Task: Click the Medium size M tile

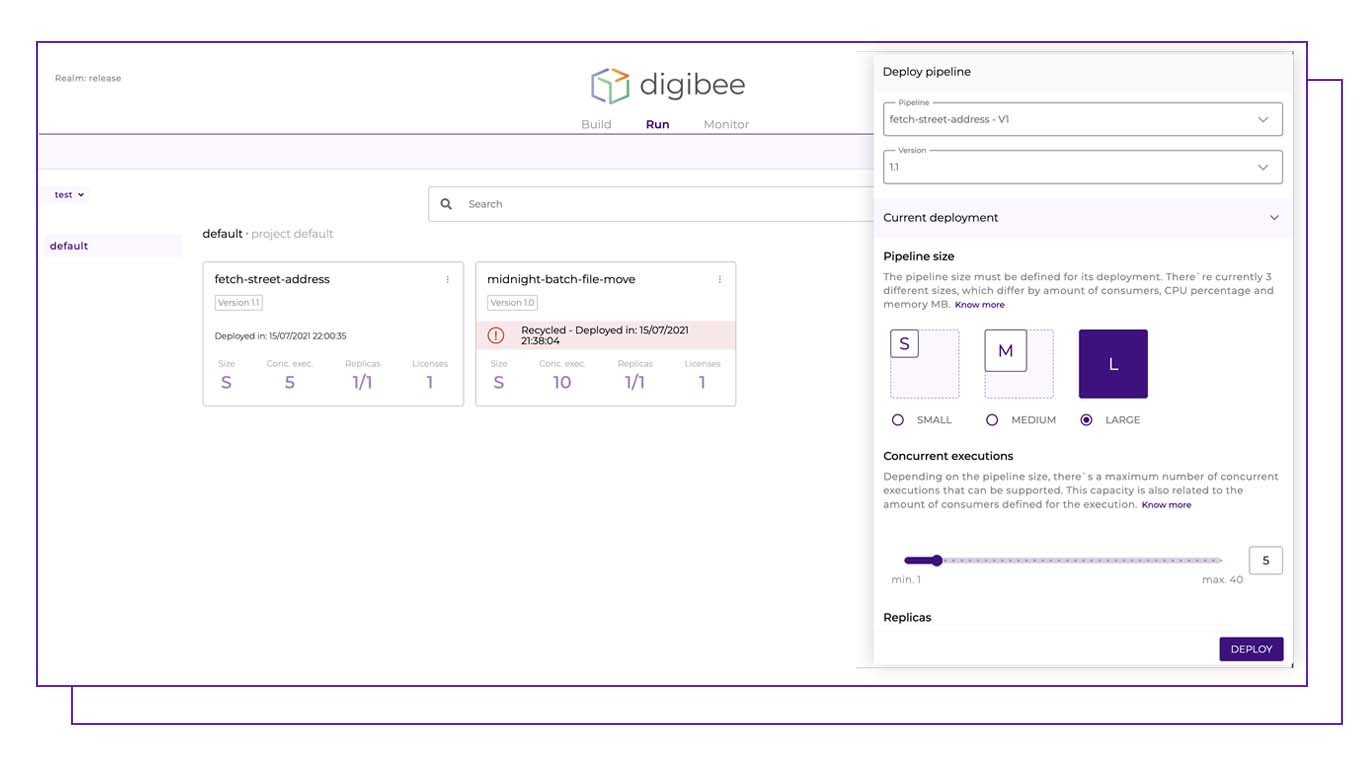Action: [1018, 364]
